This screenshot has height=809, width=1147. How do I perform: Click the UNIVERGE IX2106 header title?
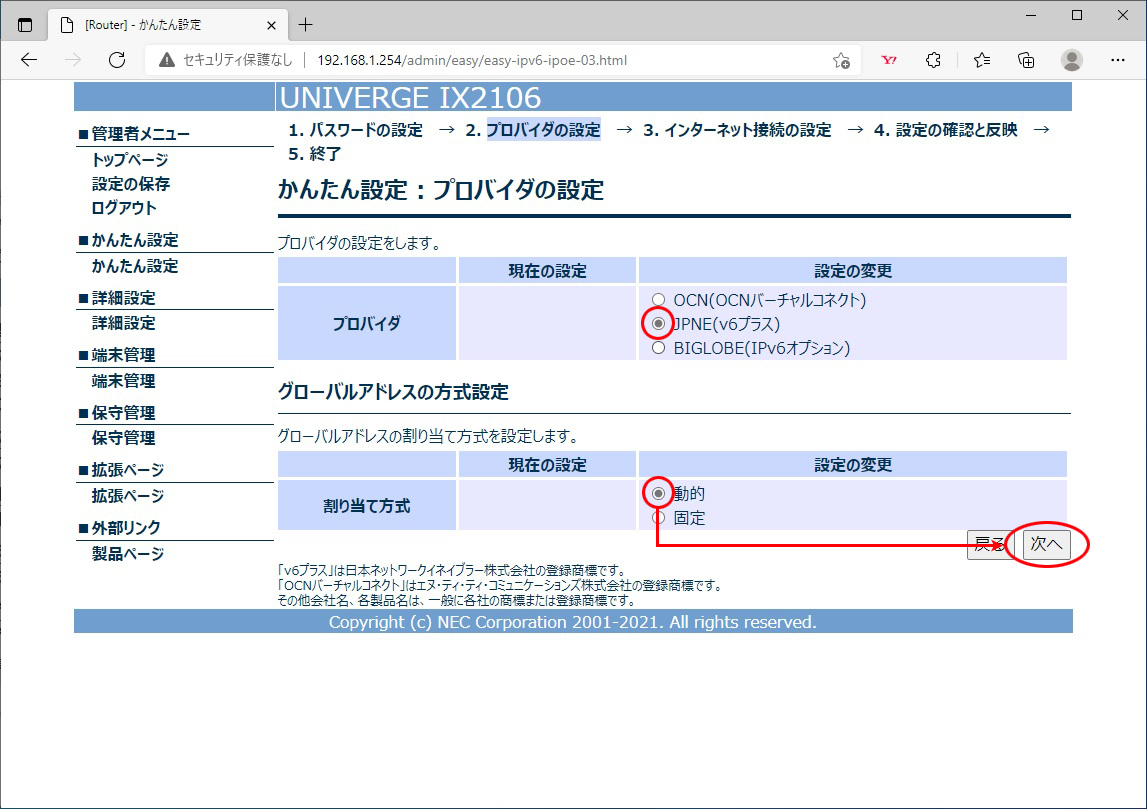(410, 97)
